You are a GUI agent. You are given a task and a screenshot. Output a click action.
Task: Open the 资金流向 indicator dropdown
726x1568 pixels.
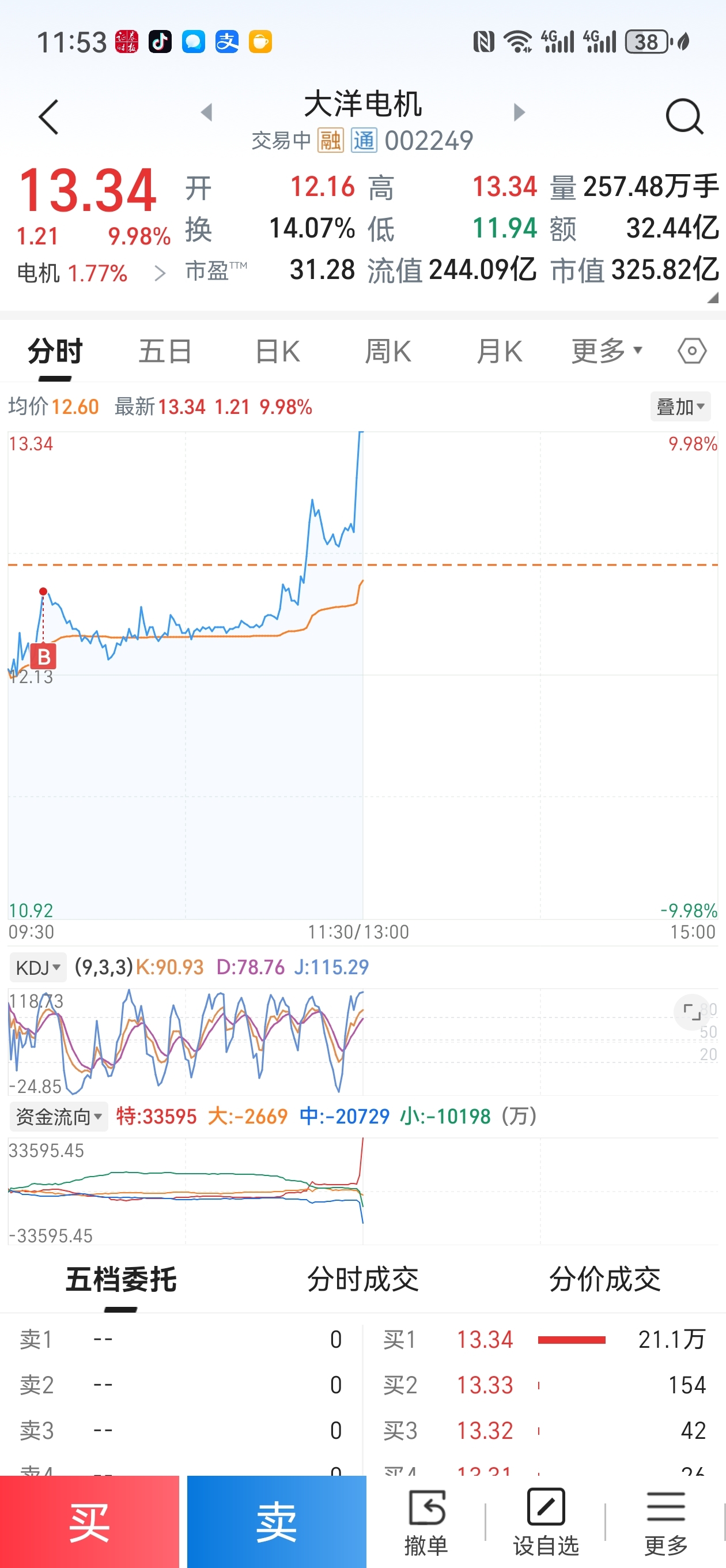coord(58,1117)
